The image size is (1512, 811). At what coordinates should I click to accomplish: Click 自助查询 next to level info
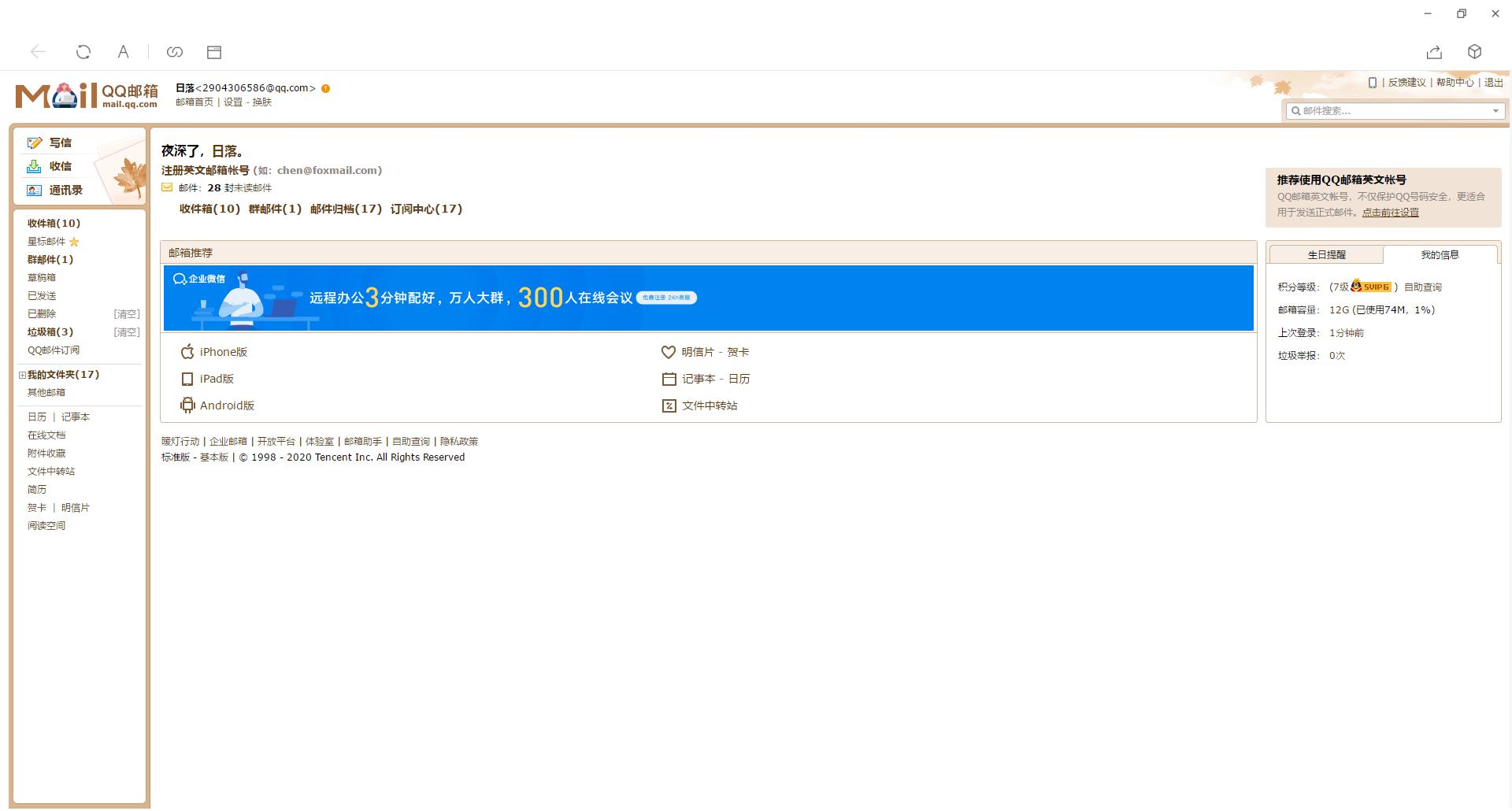point(1423,287)
